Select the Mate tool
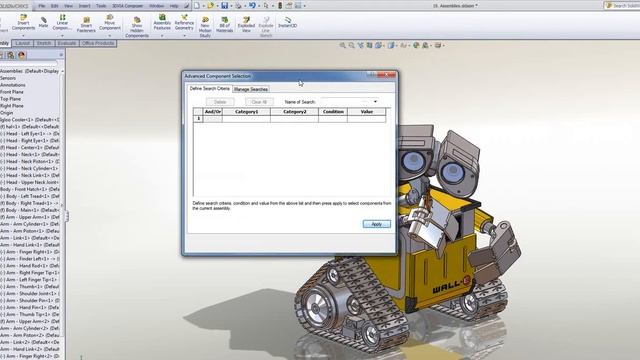This screenshot has height=360, width=640. pos(43,22)
